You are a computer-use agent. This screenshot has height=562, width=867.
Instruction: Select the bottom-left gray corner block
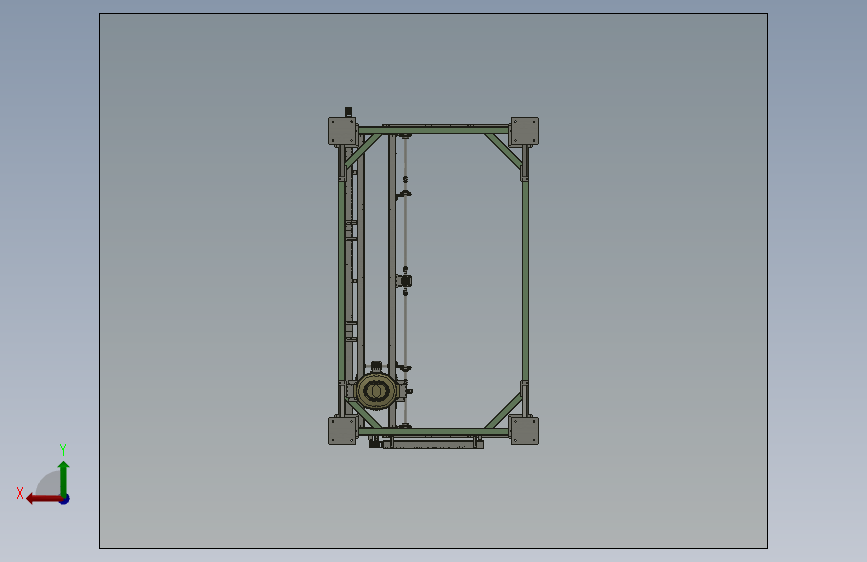(x=342, y=431)
